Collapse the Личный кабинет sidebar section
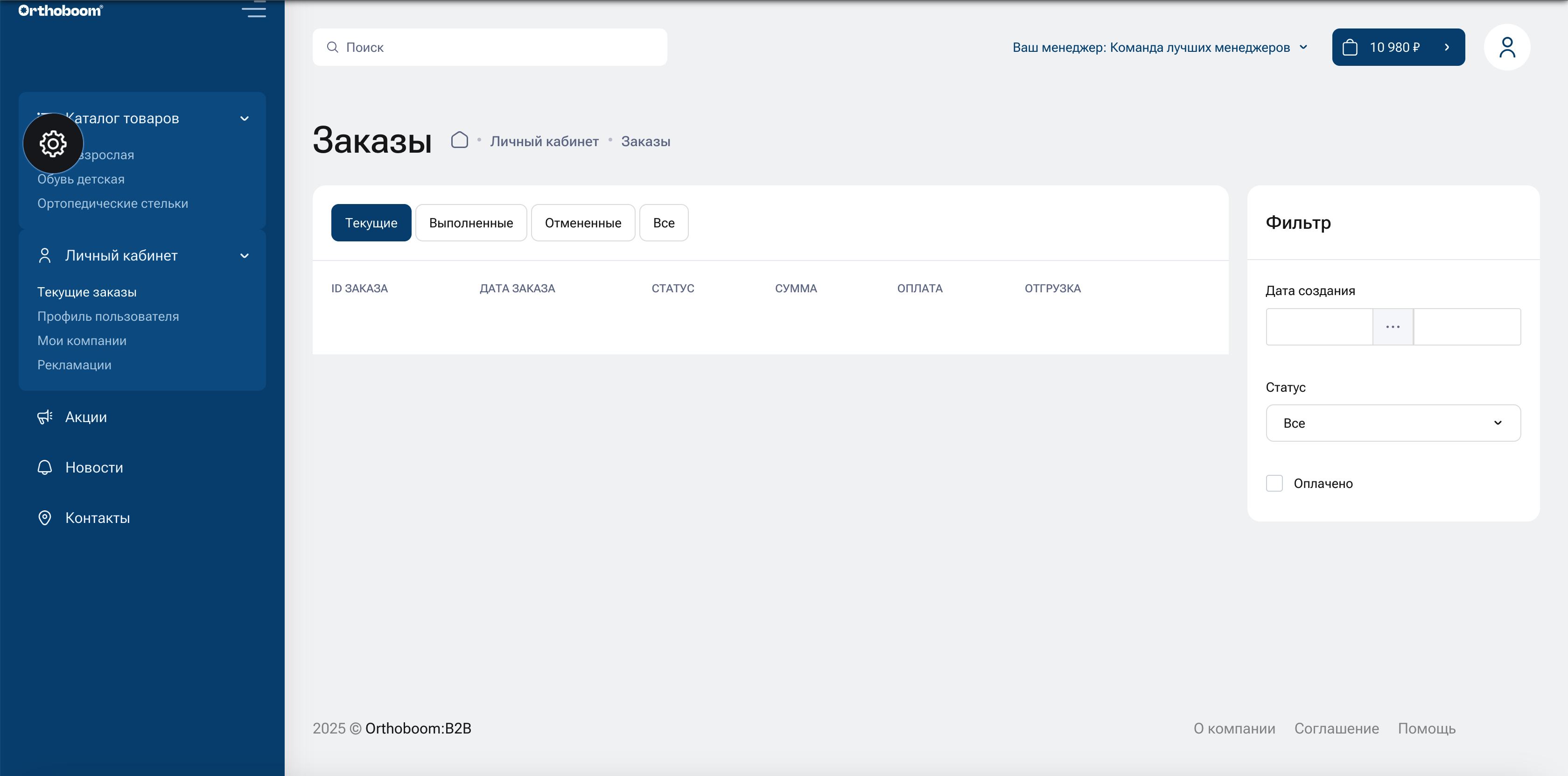This screenshot has width=1568, height=776. 244,256
